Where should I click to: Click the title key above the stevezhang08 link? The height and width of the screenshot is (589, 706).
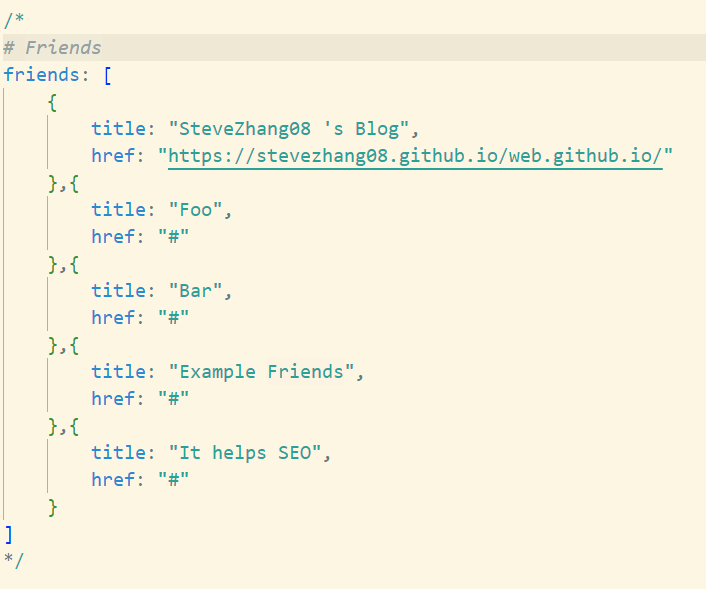click(x=119, y=129)
